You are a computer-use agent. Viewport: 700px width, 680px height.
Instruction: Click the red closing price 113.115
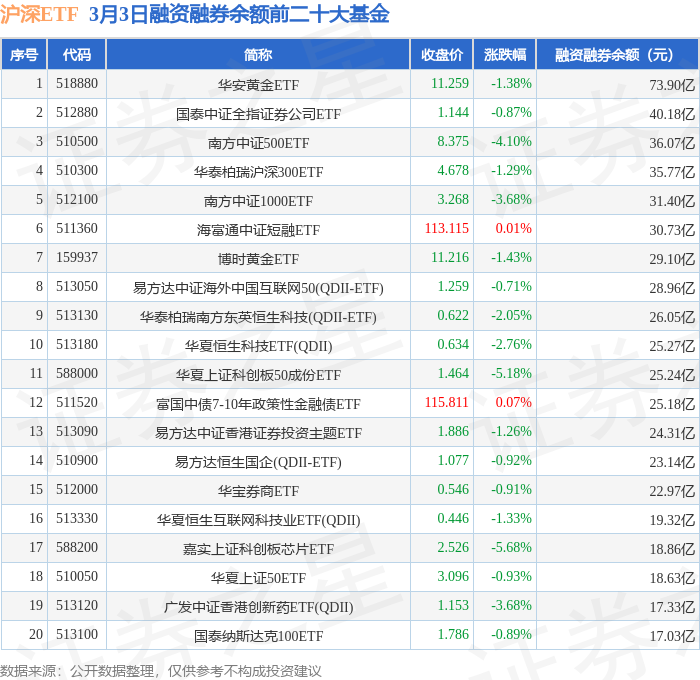click(x=446, y=229)
